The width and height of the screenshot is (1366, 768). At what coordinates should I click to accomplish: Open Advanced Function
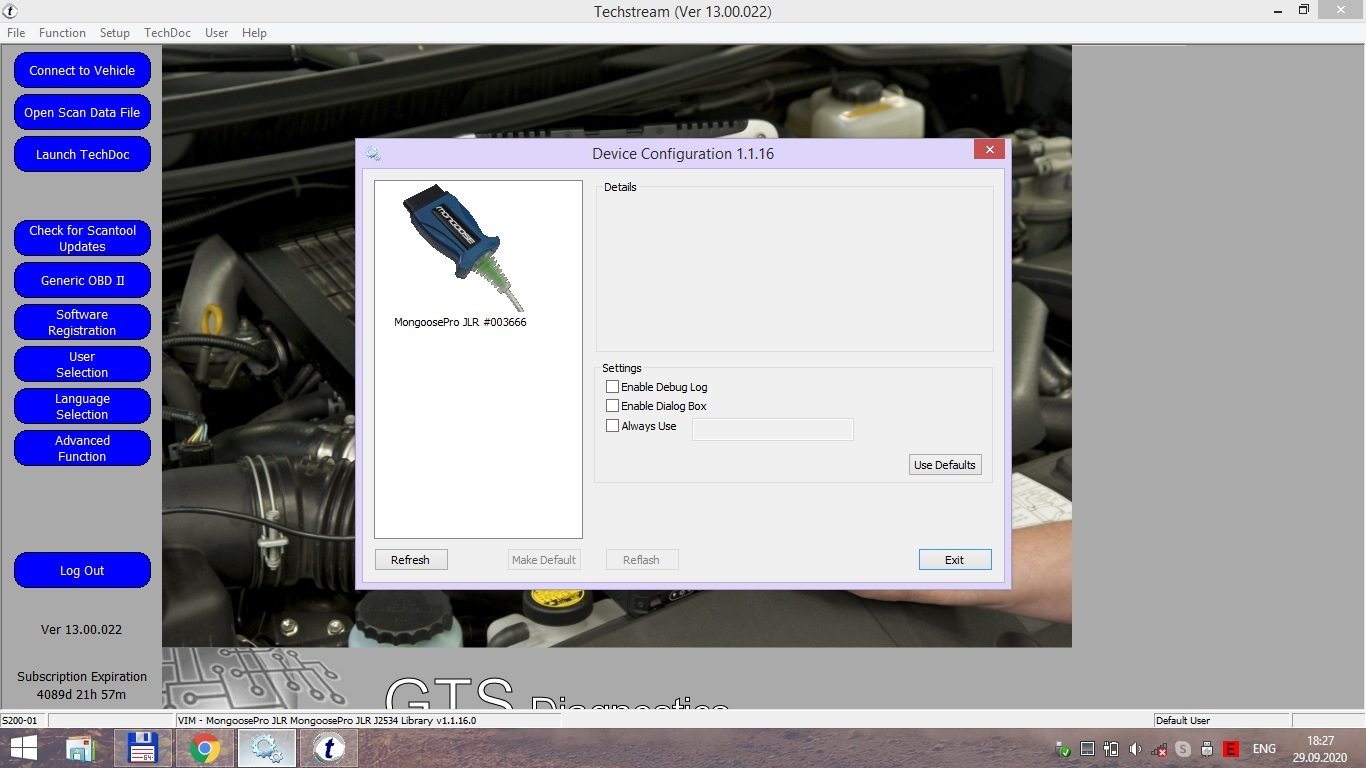[82, 449]
